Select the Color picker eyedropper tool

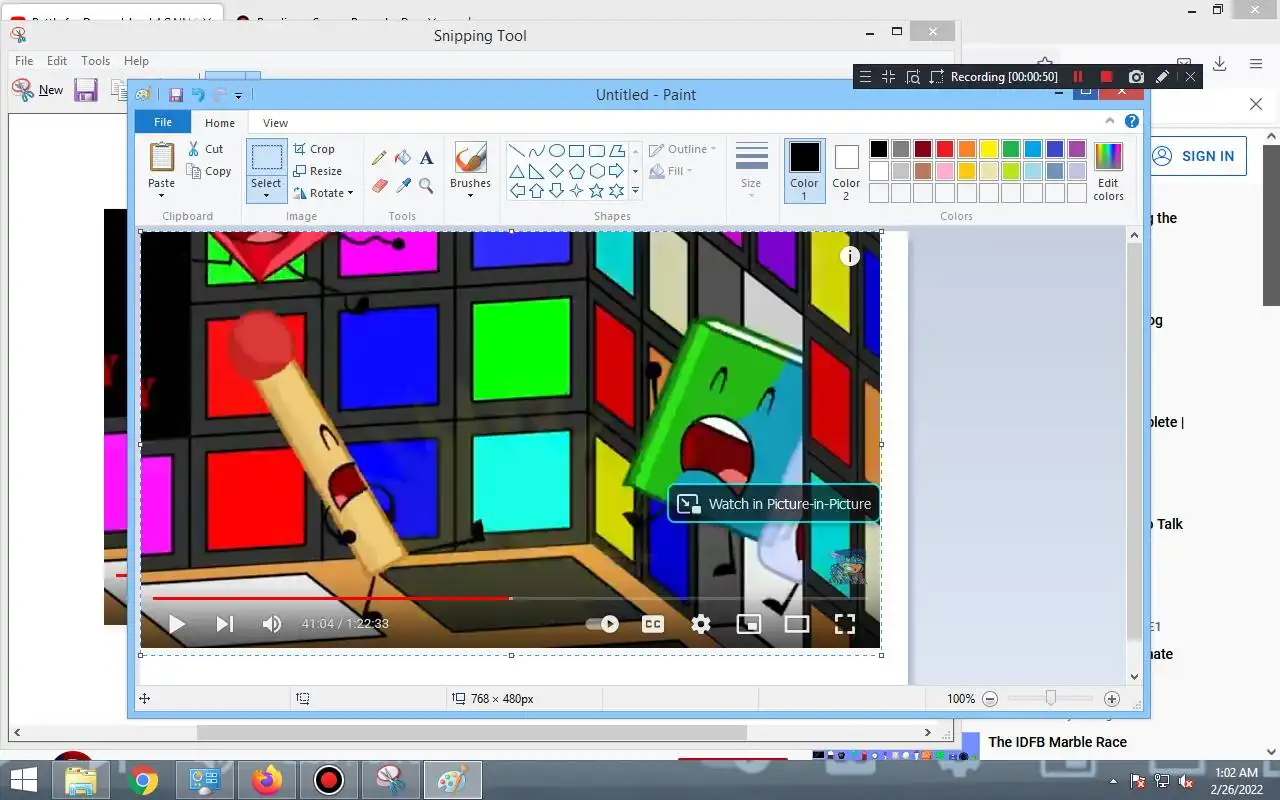tap(403, 185)
